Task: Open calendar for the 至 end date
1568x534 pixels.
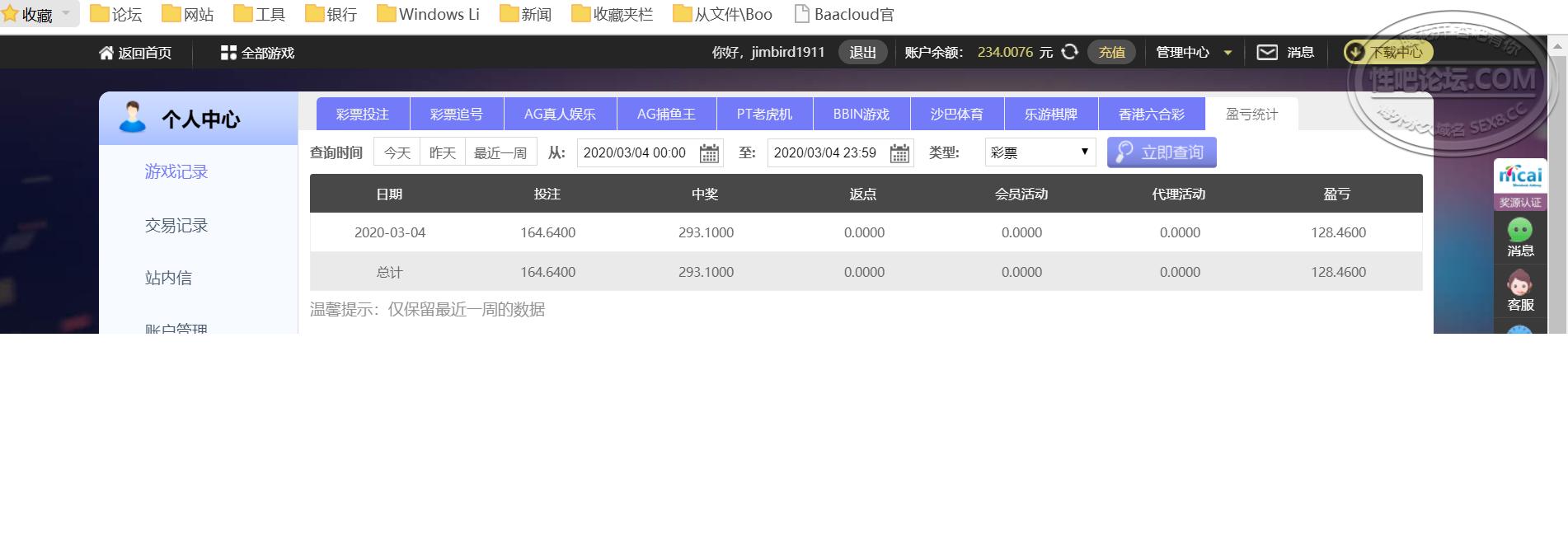Action: (899, 153)
